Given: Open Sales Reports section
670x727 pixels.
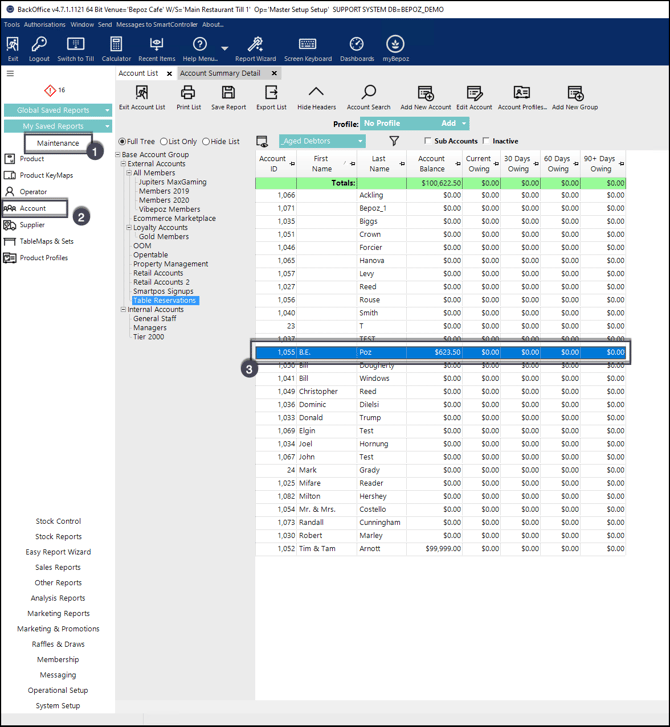Looking at the screenshot, I should [x=58, y=567].
